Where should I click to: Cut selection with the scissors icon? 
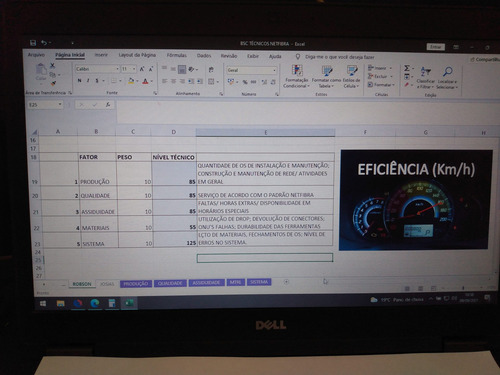coord(52,66)
